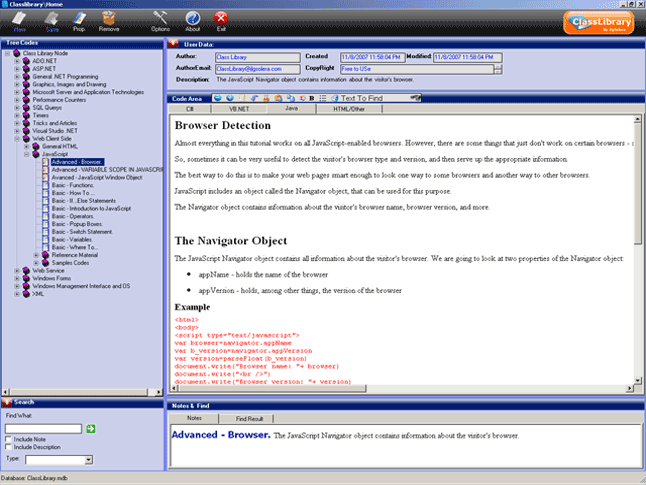Click the Prop. properties icon
Screen dimensions: 646x485
pyautogui.click(x=79, y=19)
